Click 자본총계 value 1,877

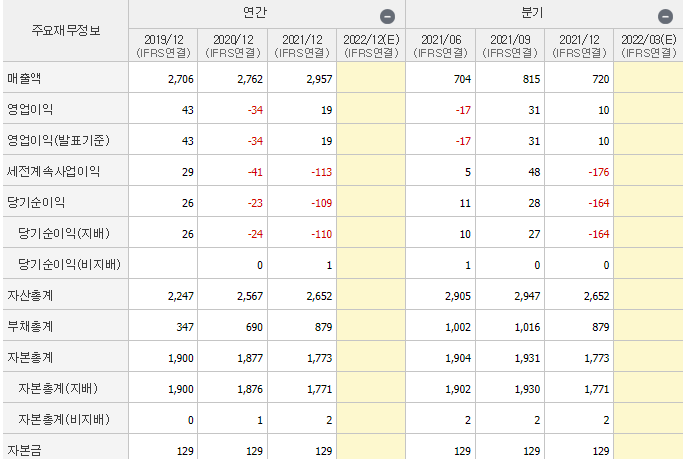click(x=250, y=358)
